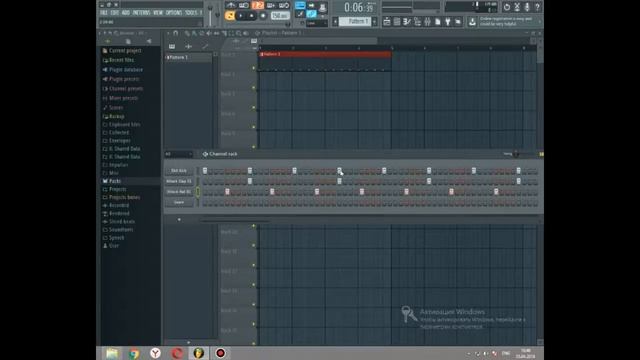The height and width of the screenshot is (360, 640).
Task: Toggle channel select LED for Hat channel
Action: coord(198,191)
